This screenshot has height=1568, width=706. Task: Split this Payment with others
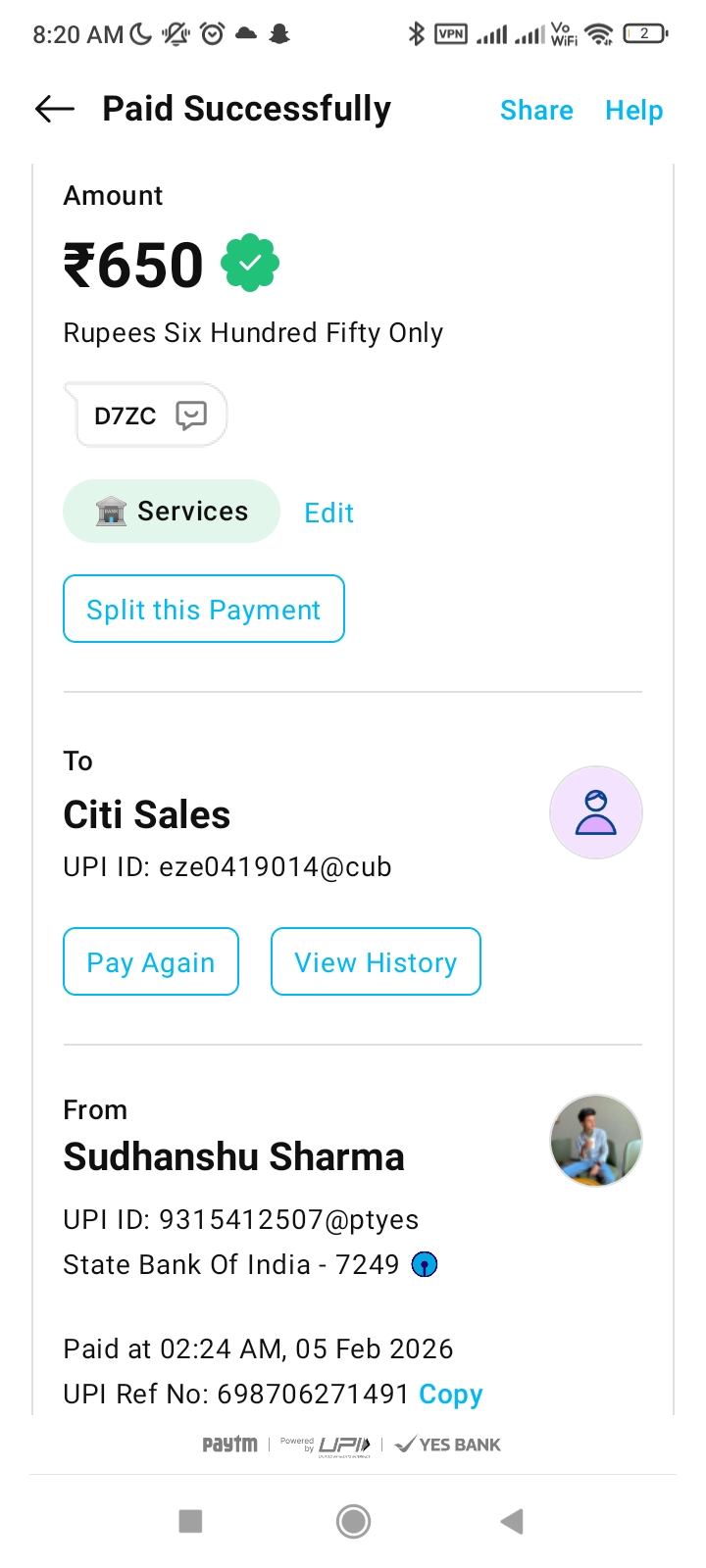pyautogui.click(x=204, y=610)
